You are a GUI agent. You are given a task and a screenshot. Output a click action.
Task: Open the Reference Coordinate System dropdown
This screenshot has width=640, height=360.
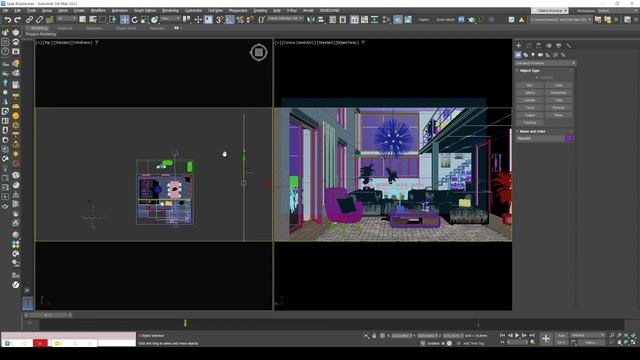click(170, 19)
